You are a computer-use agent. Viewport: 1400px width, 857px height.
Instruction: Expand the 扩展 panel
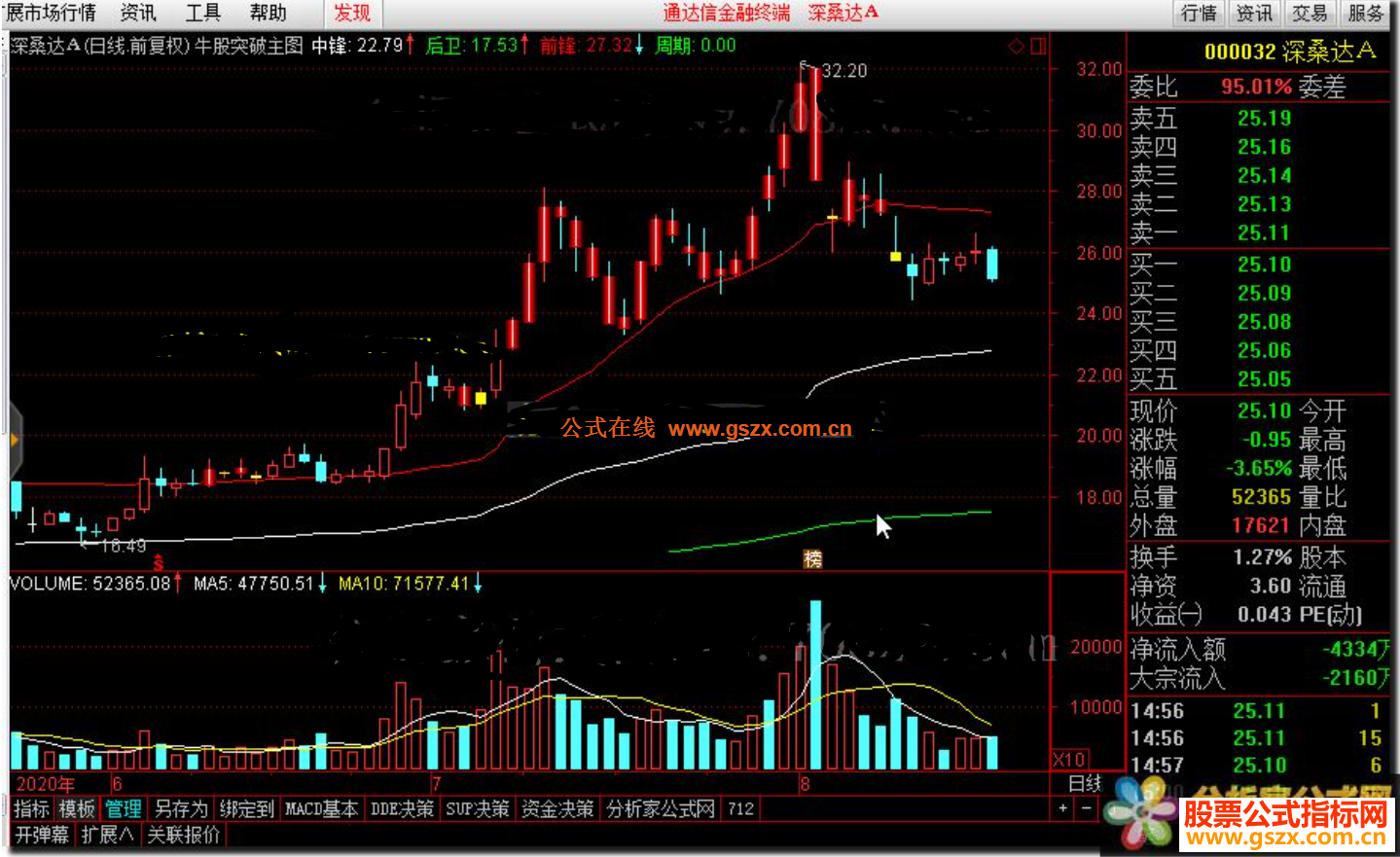107,834
